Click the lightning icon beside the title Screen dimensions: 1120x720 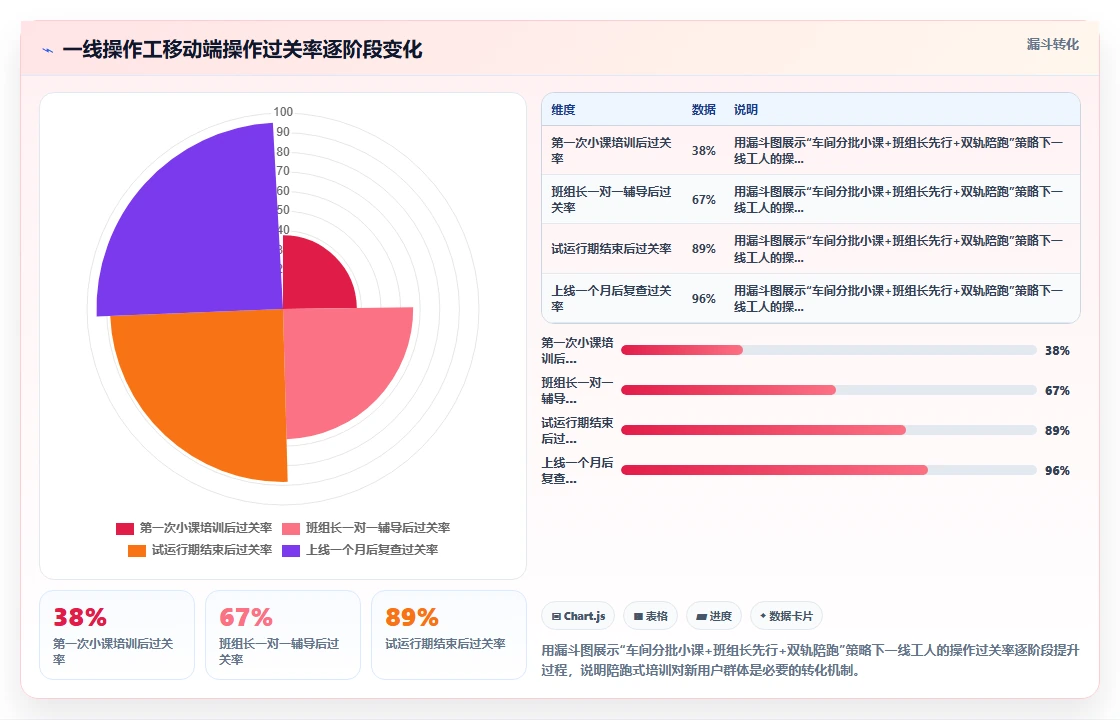pos(48,51)
